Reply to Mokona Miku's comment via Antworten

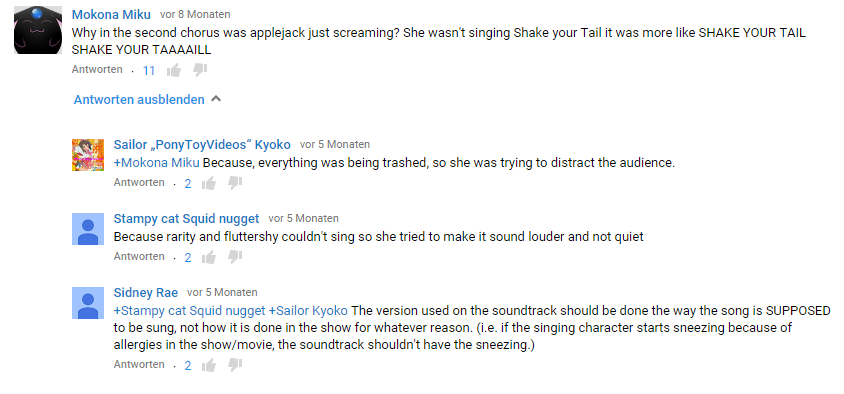coord(97,69)
